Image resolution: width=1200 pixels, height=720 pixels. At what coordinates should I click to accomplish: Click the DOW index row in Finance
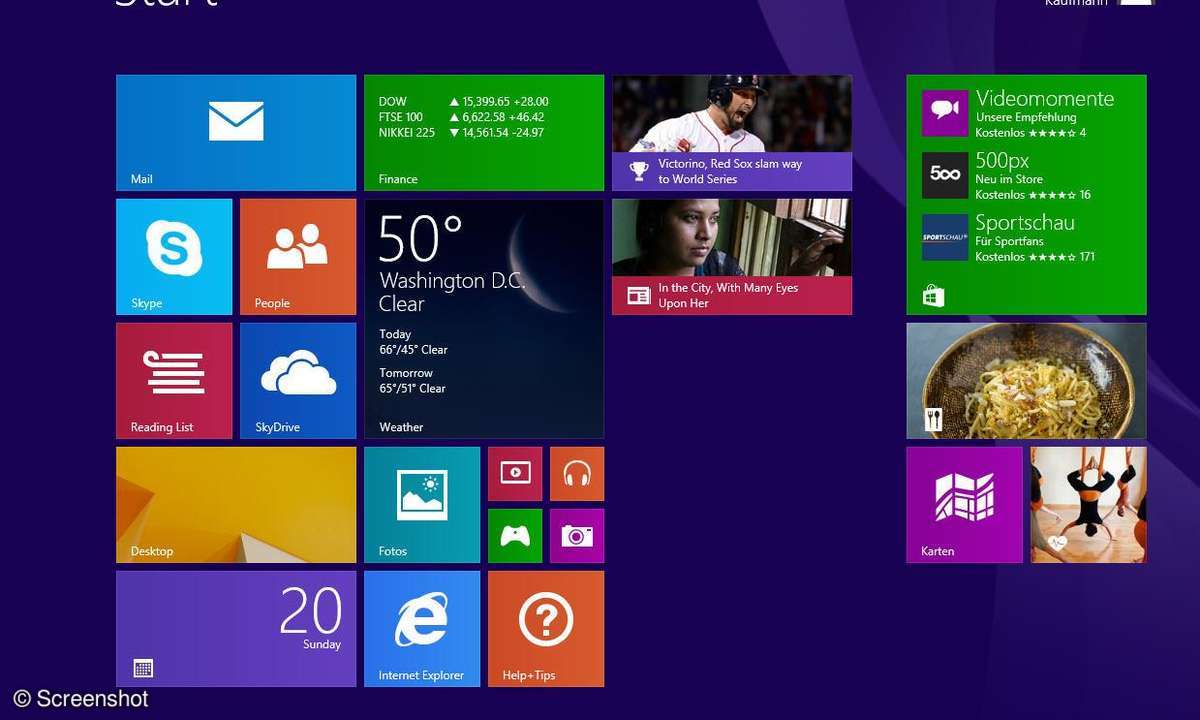(463, 102)
